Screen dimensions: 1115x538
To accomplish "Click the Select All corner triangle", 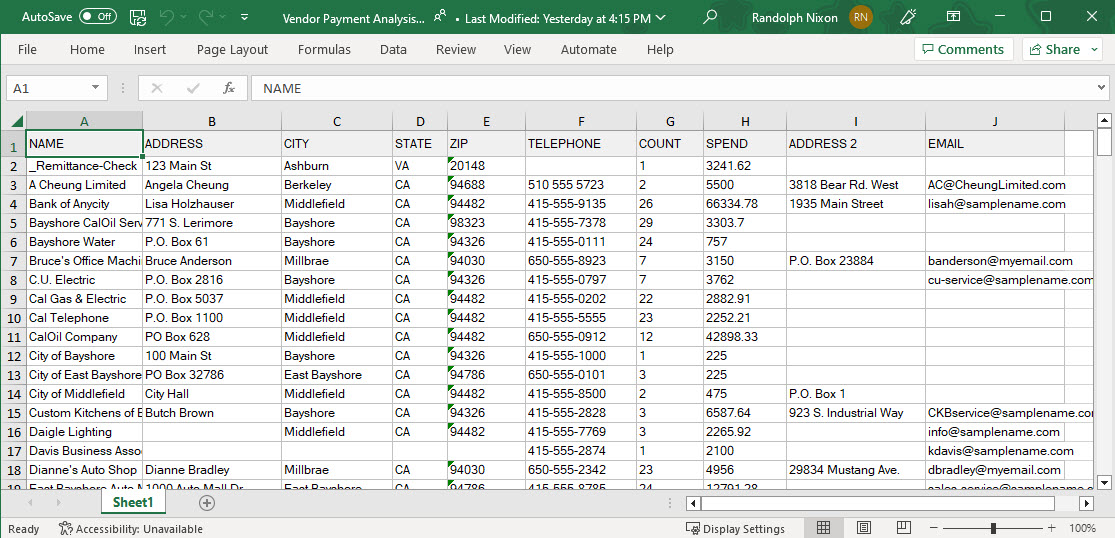I will click(x=17, y=121).
